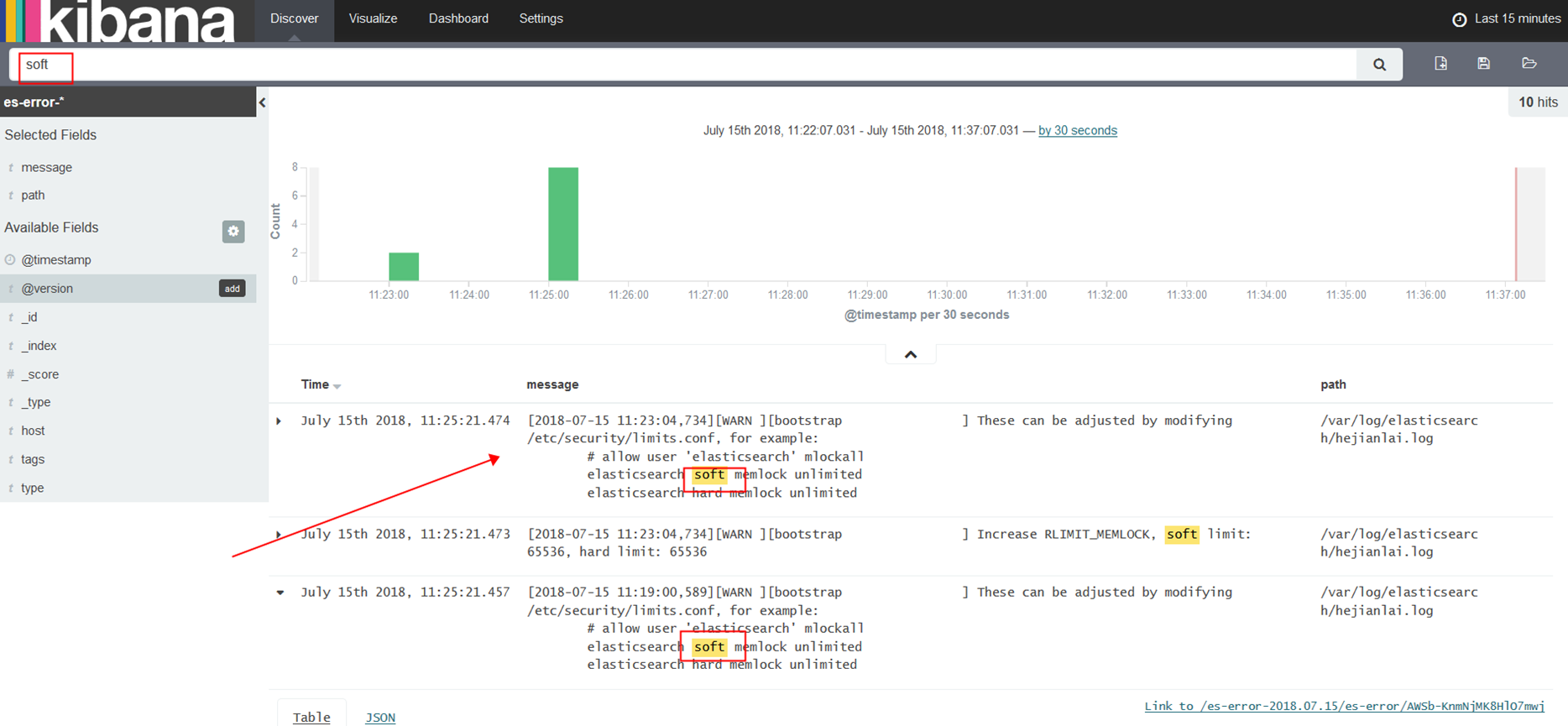
Task: Hide the histogram with the up chevron
Action: pos(910,355)
